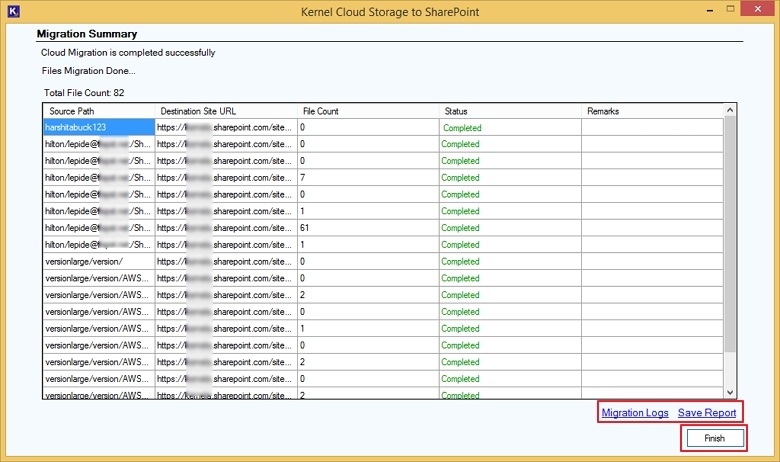The width and height of the screenshot is (780, 462).
Task: Click the Files Migration Done... text
Action: [89, 71]
